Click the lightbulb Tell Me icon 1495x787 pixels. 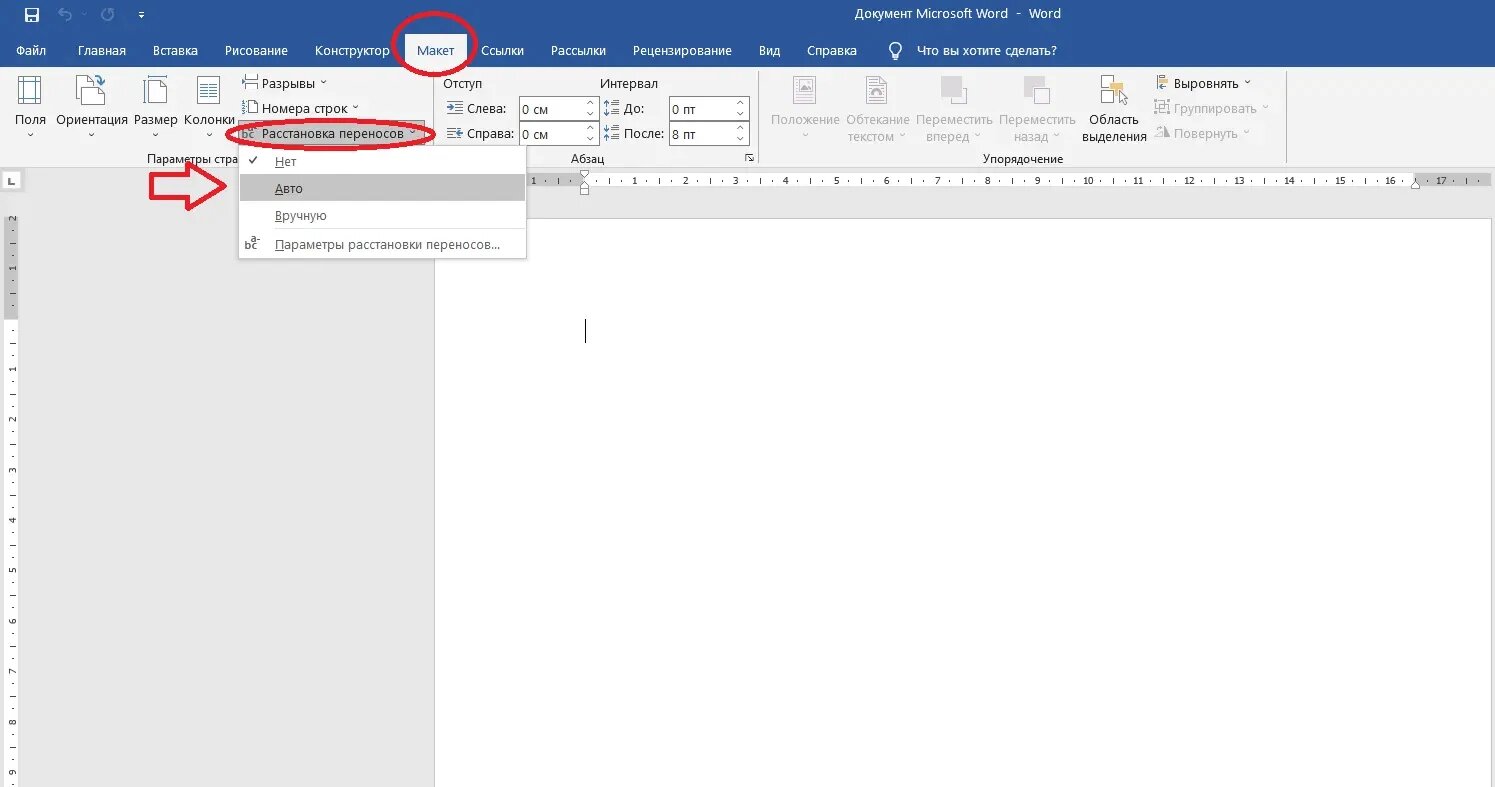tap(895, 50)
